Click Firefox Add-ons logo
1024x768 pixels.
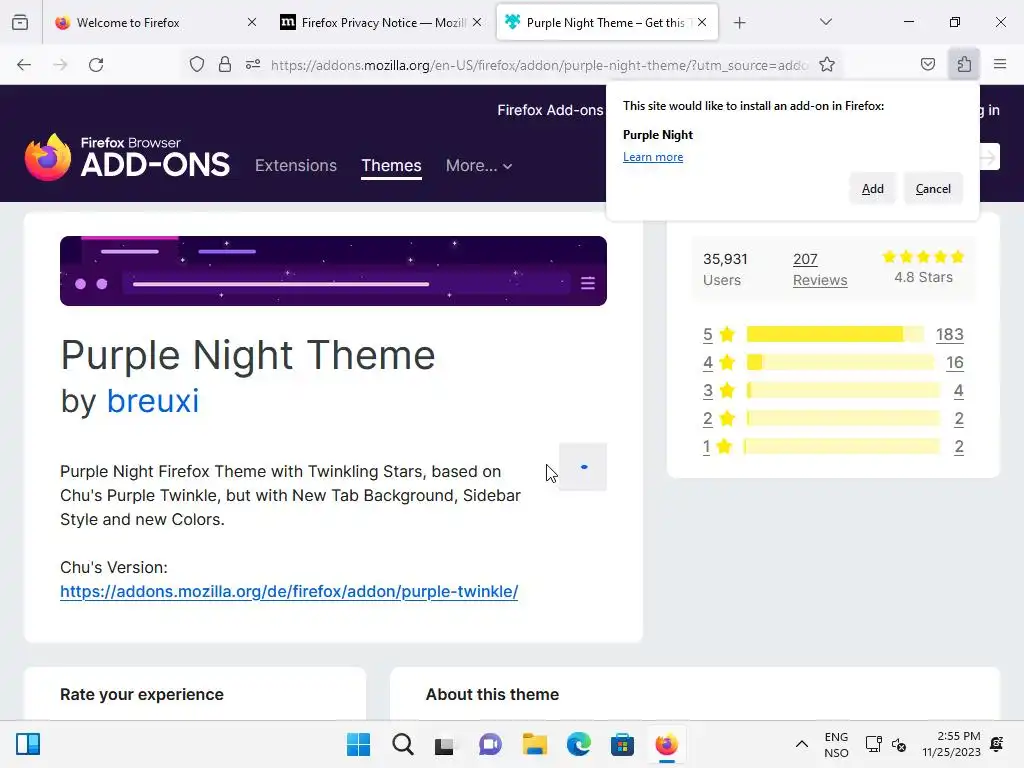pos(127,157)
